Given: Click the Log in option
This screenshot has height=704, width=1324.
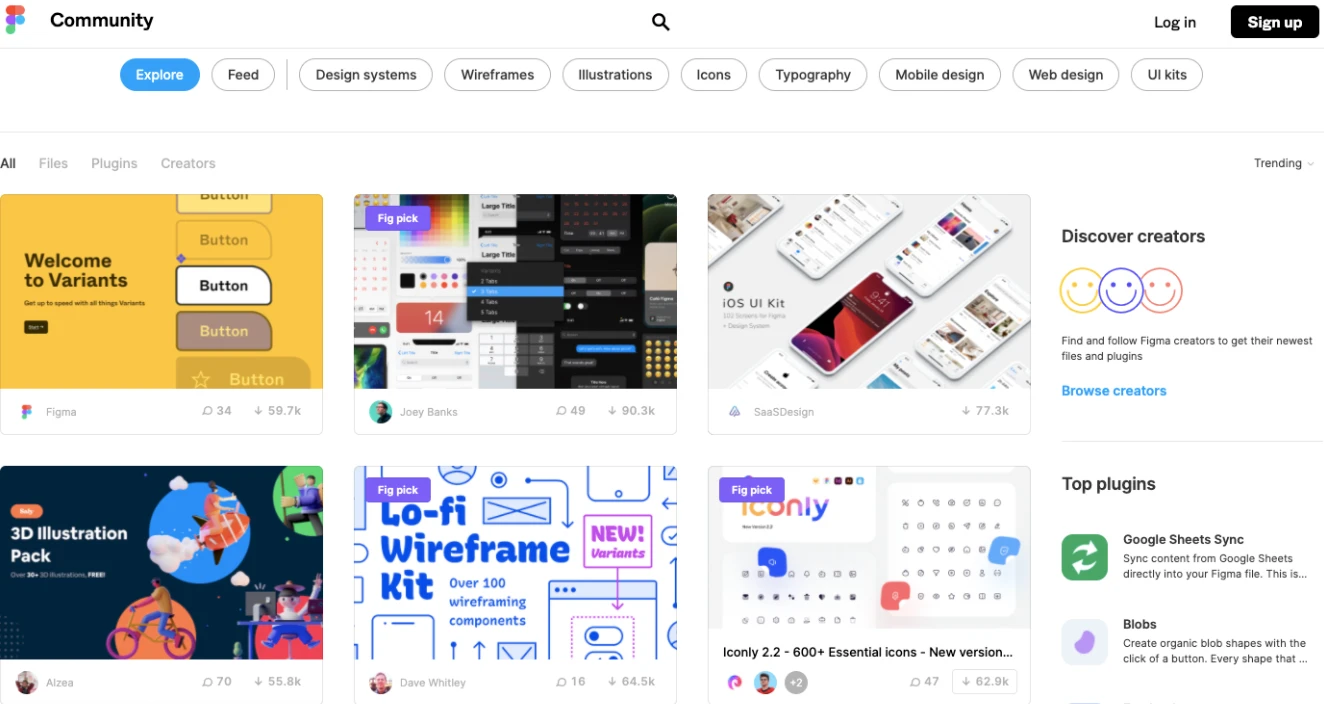Looking at the screenshot, I should [x=1174, y=21].
